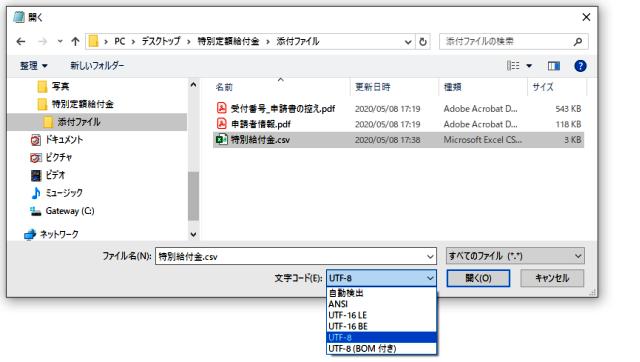Choose UTF-16 BE encoding option
The width and height of the screenshot is (640, 362).
[381, 326]
